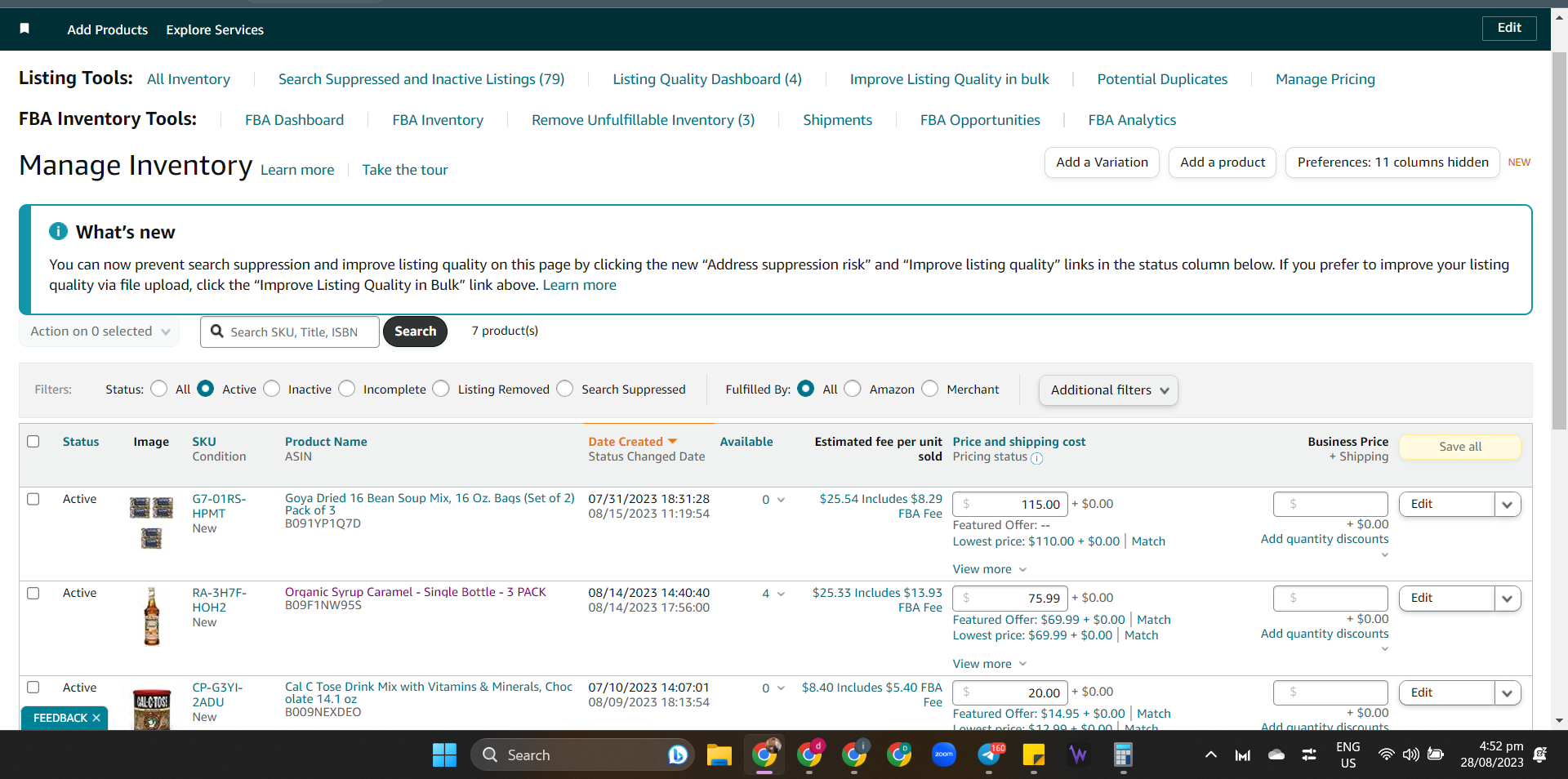
Task: Expand View more for Goya Bean Soup pricing
Action: pos(989,569)
